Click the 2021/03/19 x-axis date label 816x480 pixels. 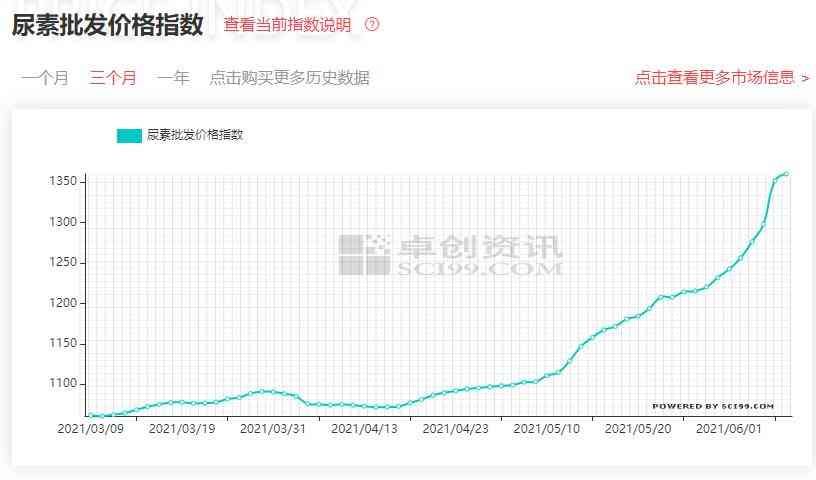(182, 429)
